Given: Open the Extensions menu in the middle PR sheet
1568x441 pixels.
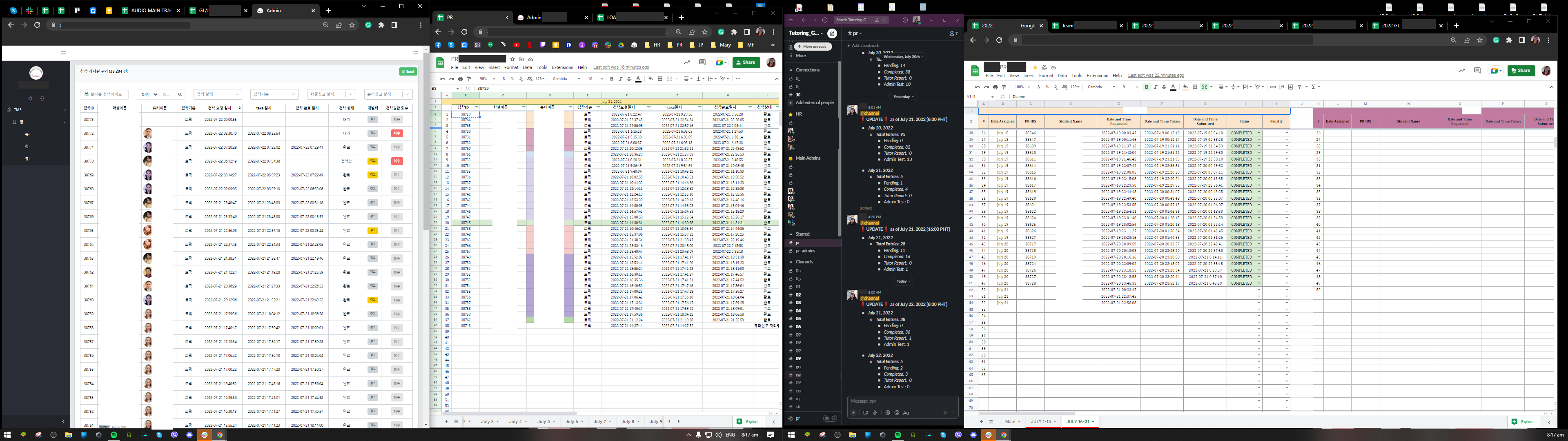Looking at the screenshot, I should [x=562, y=68].
